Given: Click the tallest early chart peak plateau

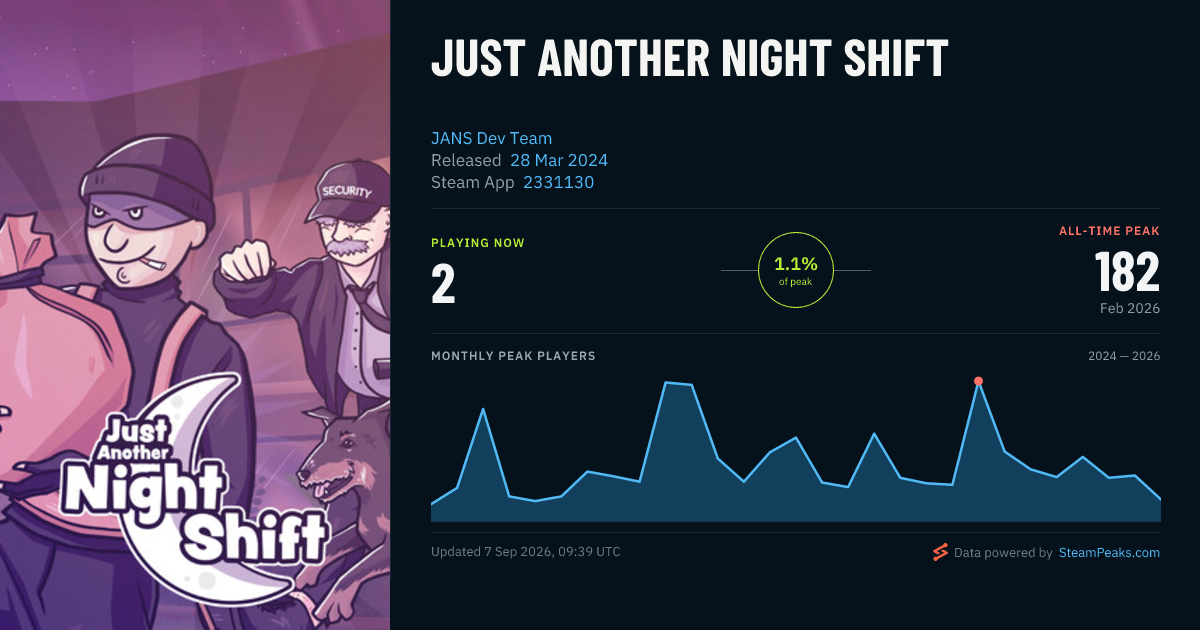Looking at the screenshot, I should point(679,383).
